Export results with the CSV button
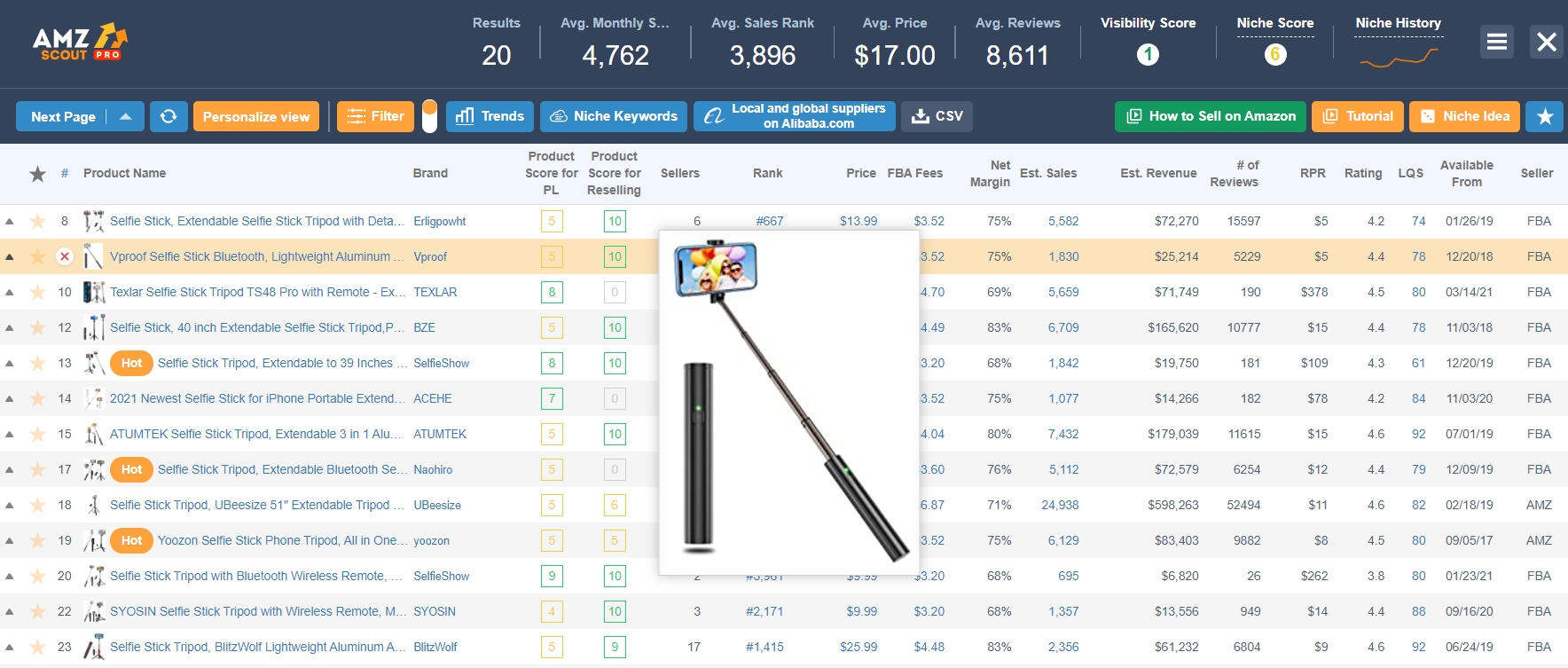Screen dimensions: 1568x668 937,116
